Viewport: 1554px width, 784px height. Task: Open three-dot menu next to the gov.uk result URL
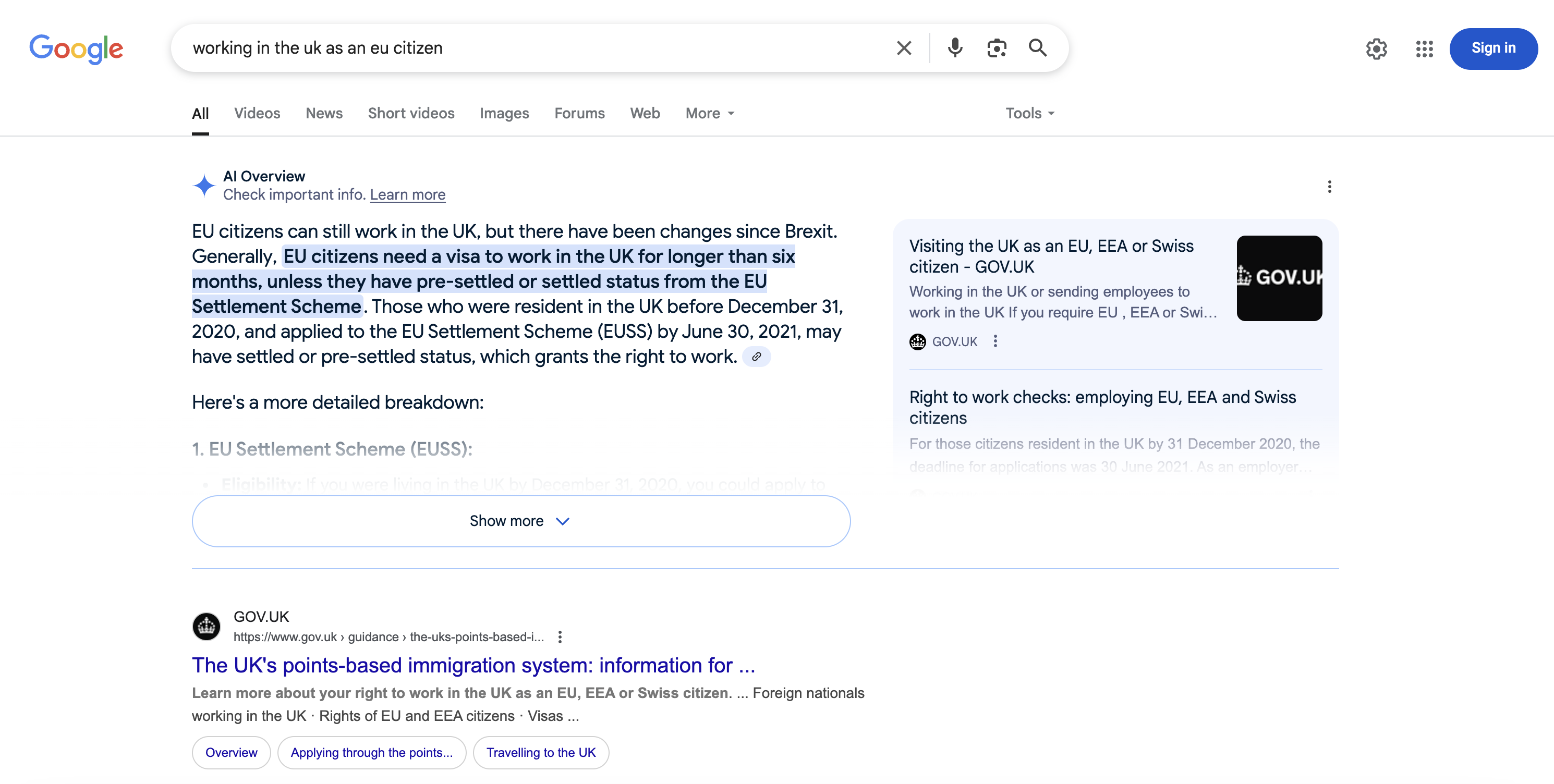click(x=560, y=637)
